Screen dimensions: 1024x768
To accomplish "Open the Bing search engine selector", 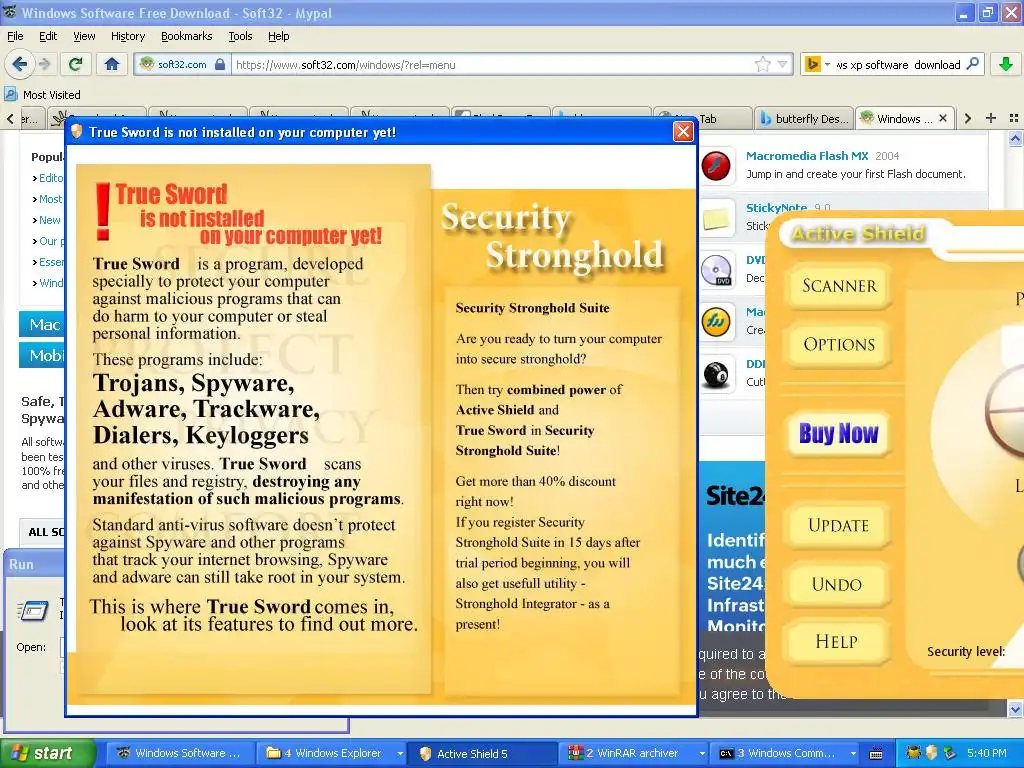I will [x=817, y=65].
